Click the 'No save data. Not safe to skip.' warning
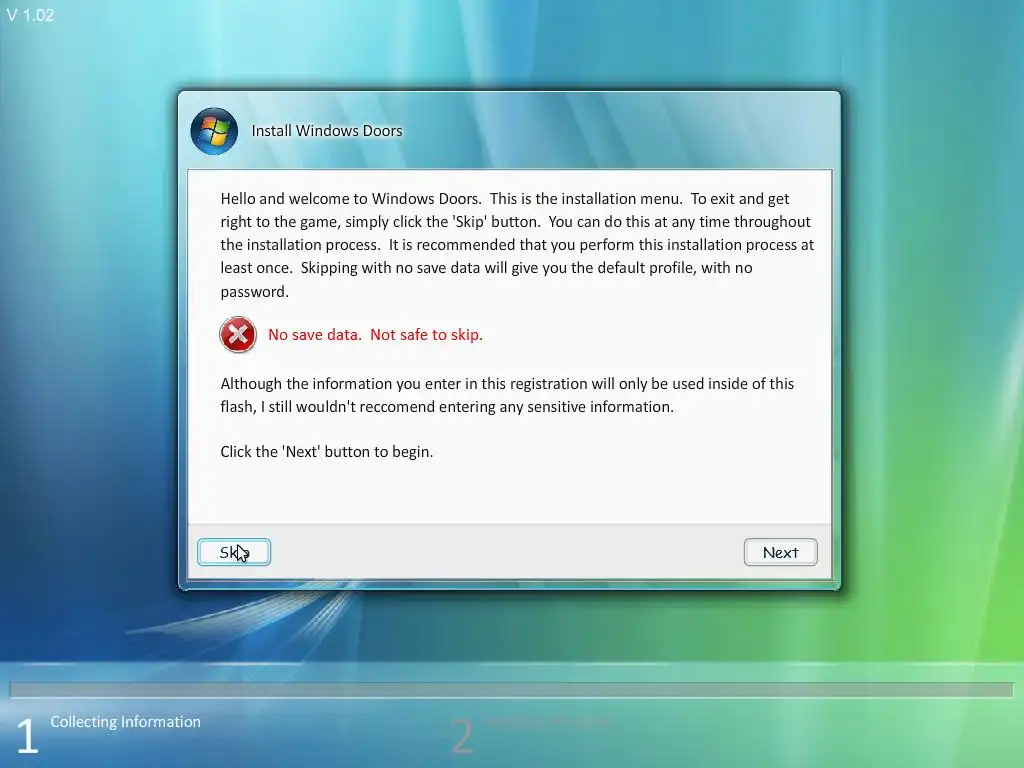Viewport: 1024px width, 768px height. [x=376, y=334]
